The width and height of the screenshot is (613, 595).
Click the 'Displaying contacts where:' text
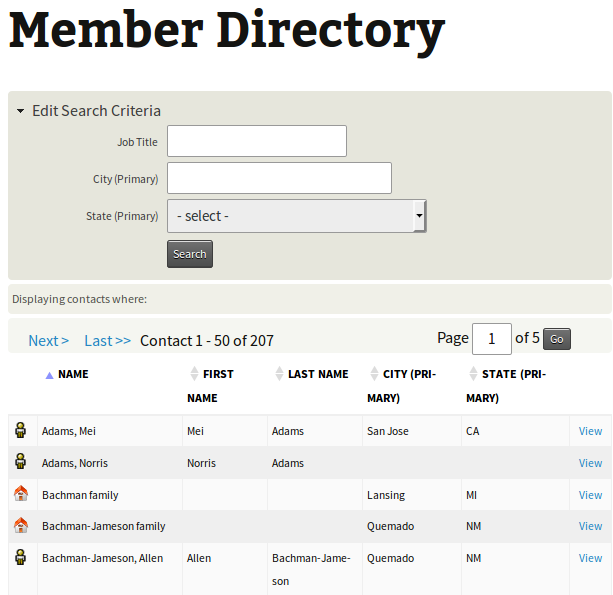click(x=79, y=299)
